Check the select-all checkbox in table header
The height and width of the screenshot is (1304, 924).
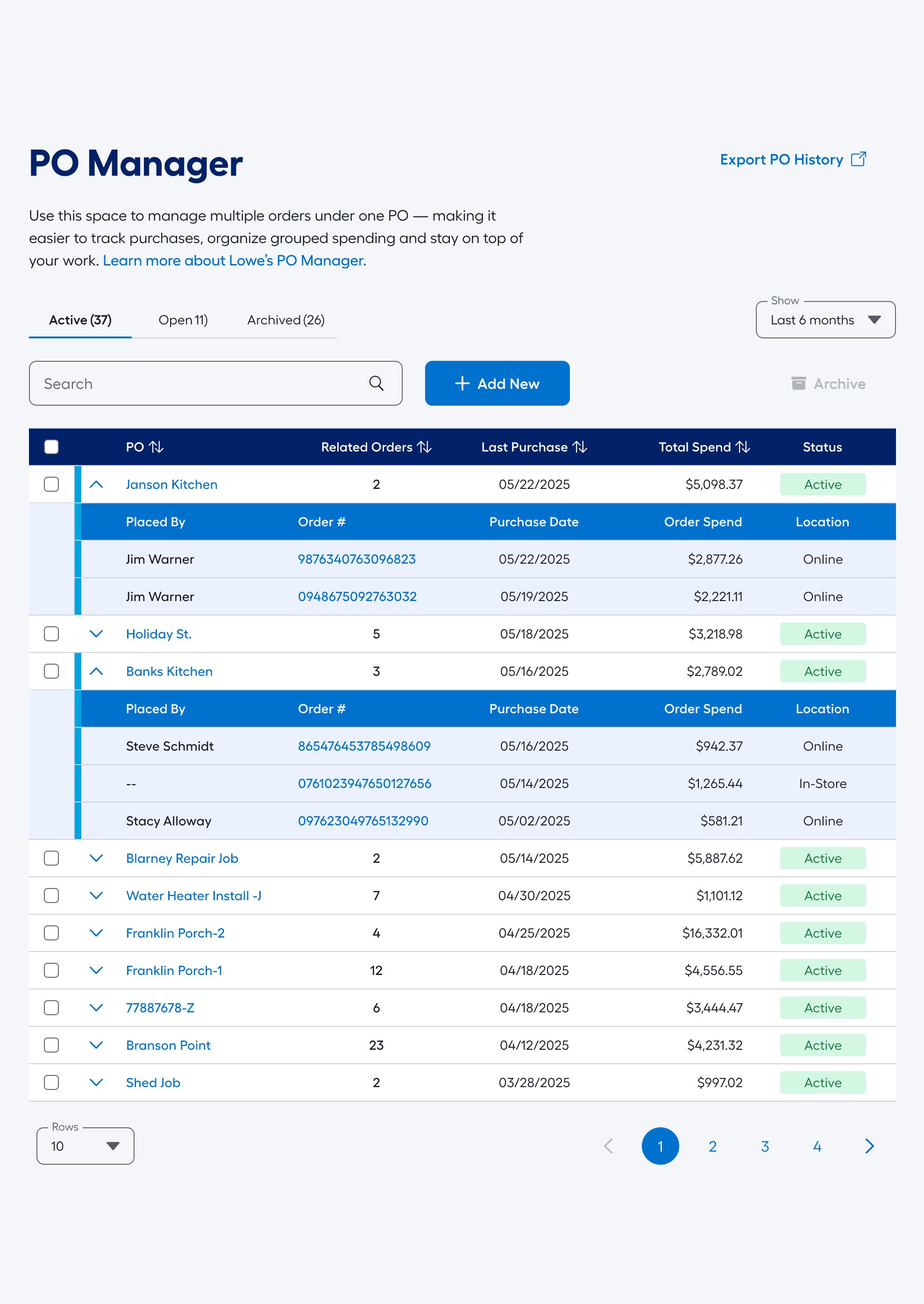[51, 447]
